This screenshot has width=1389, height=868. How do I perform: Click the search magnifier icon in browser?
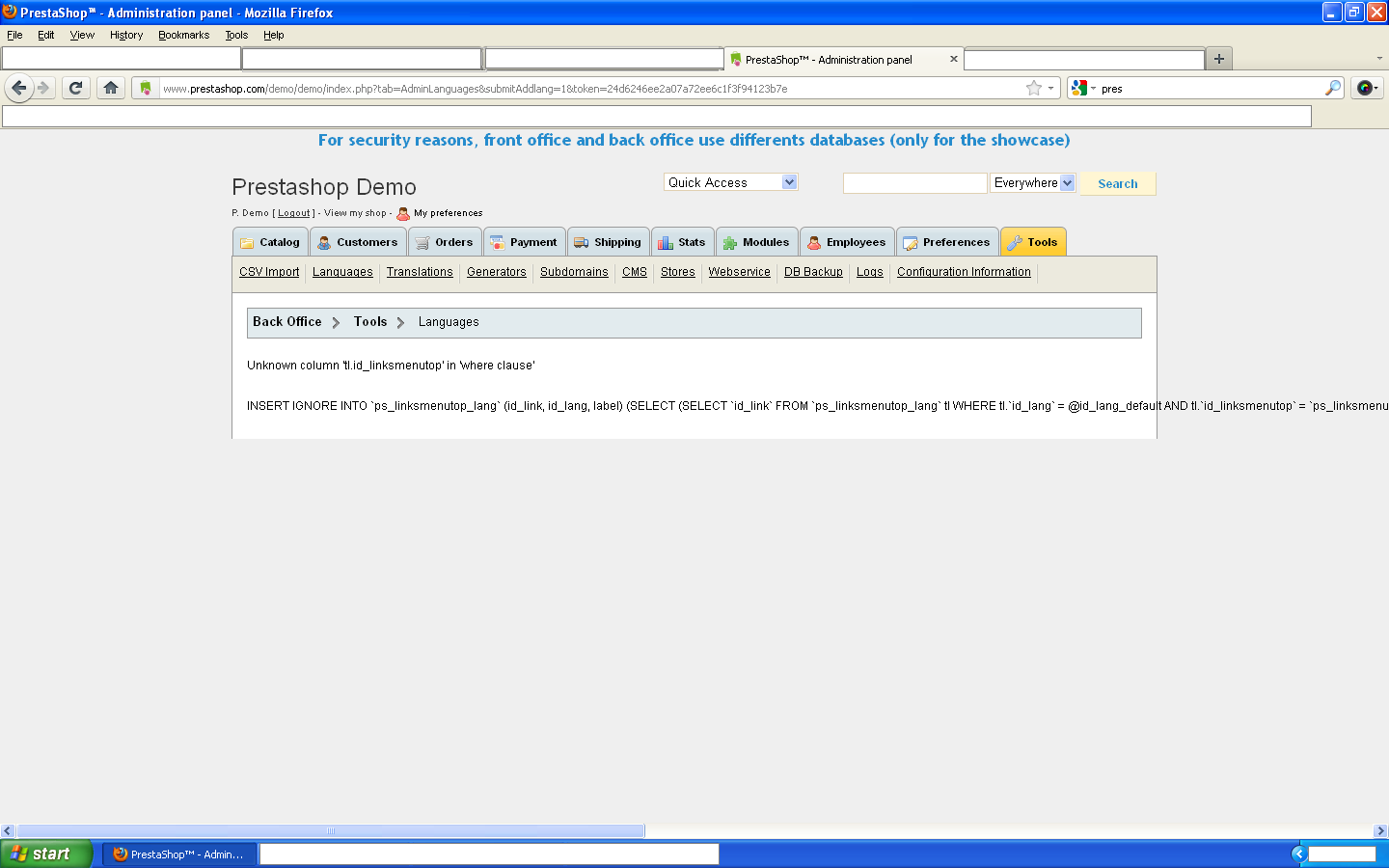click(1333, 88)
